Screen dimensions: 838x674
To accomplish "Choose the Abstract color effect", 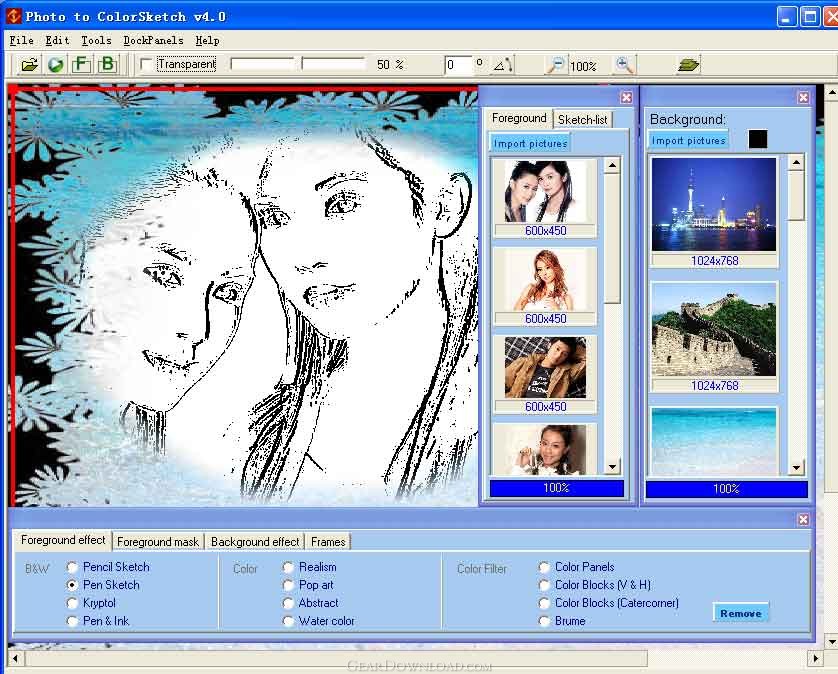I will pyautogui.click(x=288, y=603).
